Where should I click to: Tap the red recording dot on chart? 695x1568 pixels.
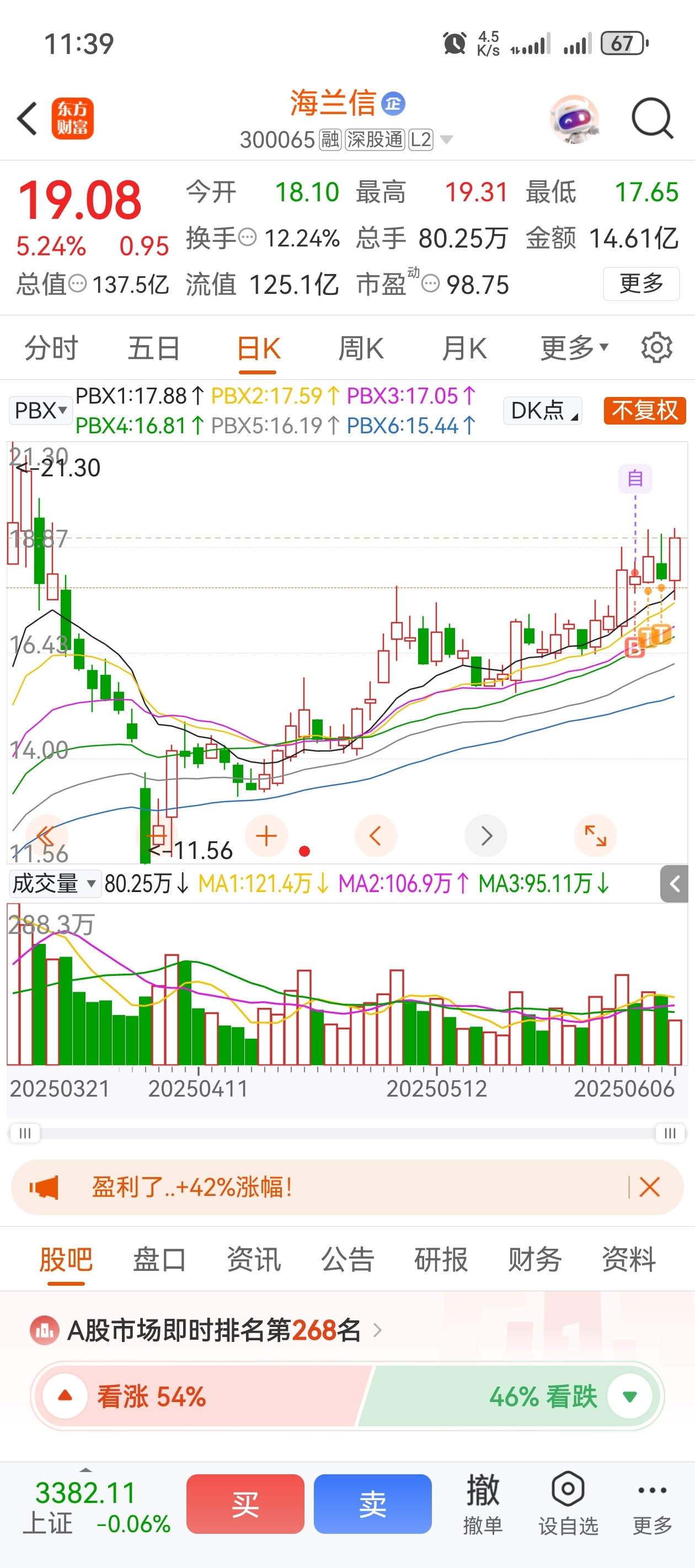pos(304,851)
